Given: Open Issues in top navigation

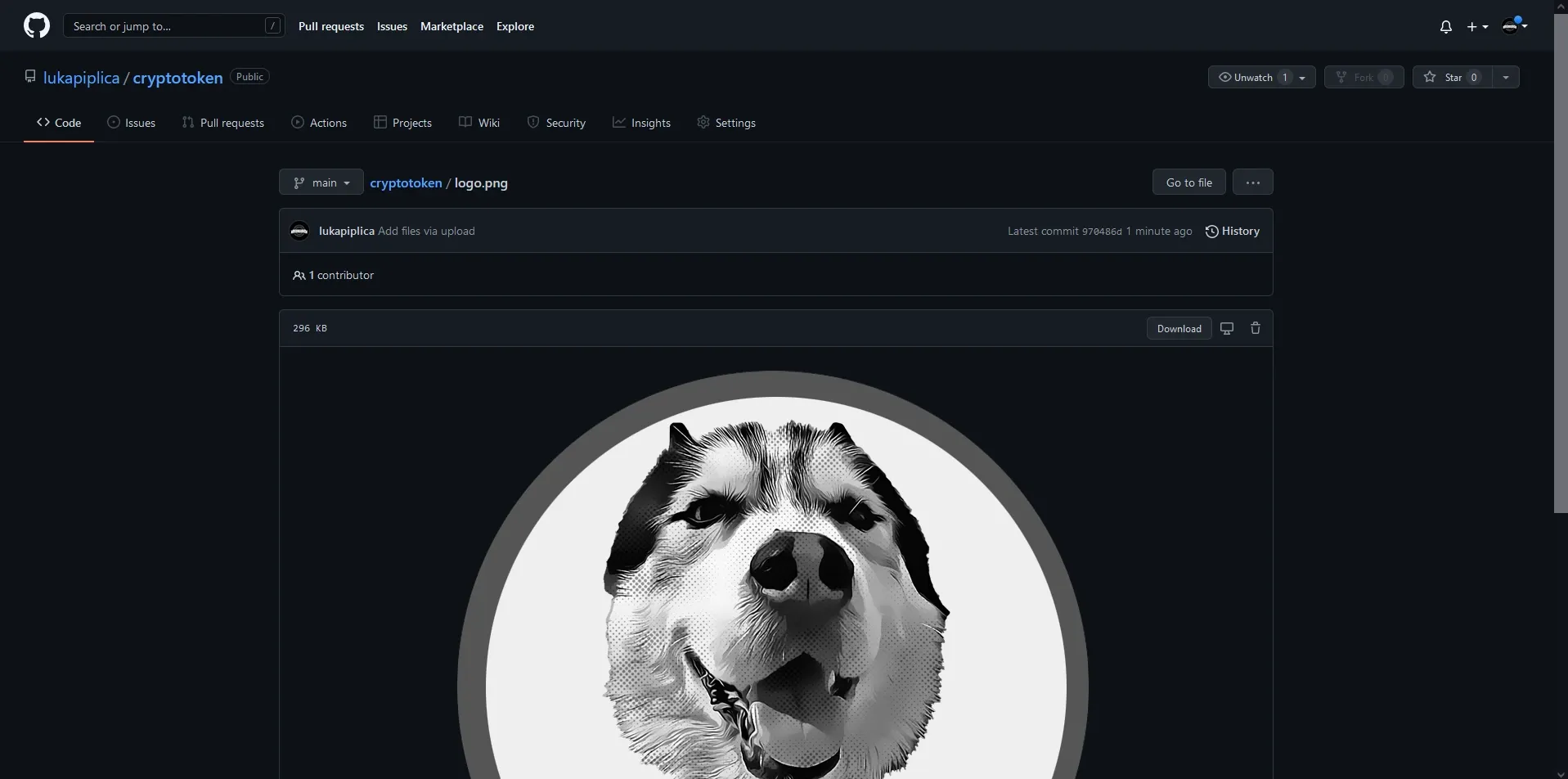Looking at the screenshot, I should (392, 26).
